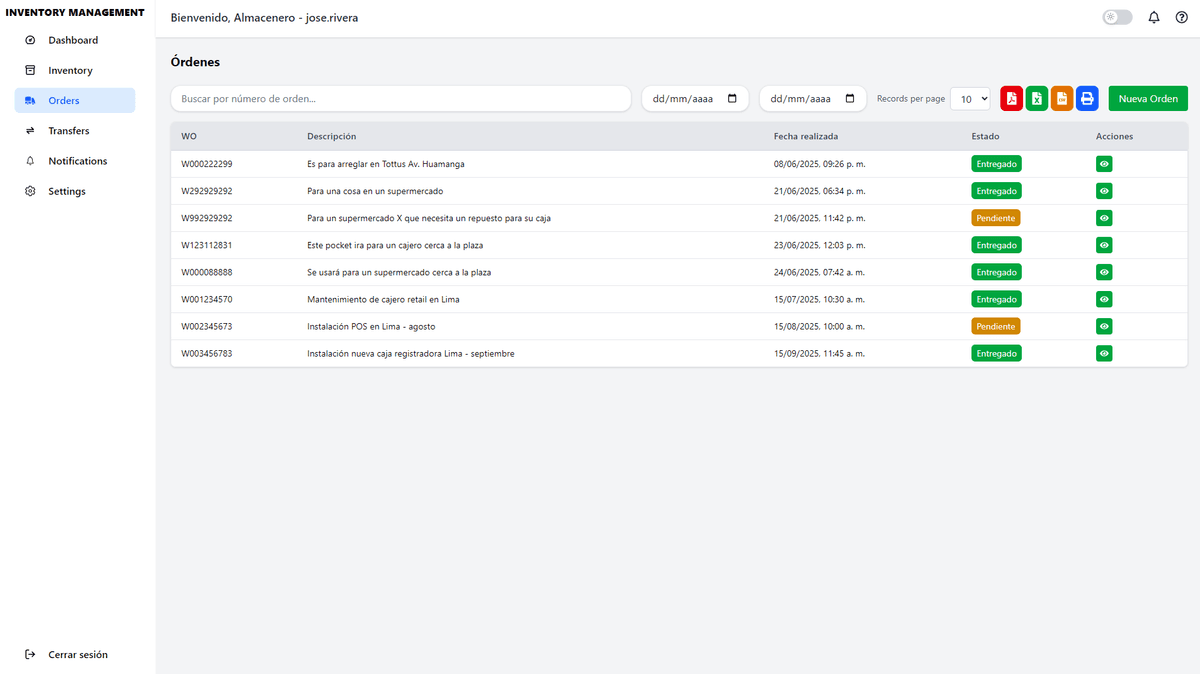
Task: Go to the Inventory section
Action: click(75, 70)
